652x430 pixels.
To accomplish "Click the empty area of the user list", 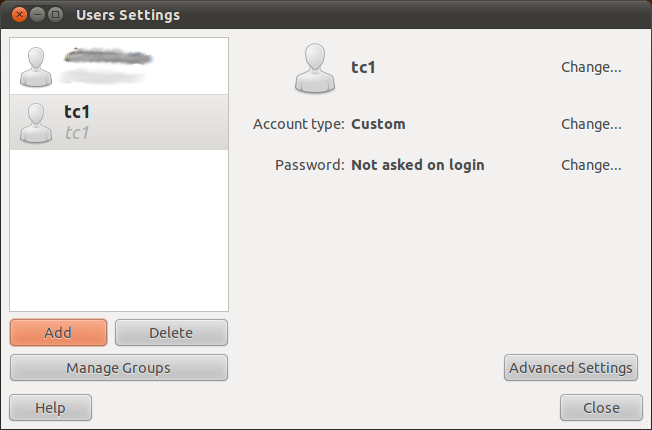I will tap(119, 230).
